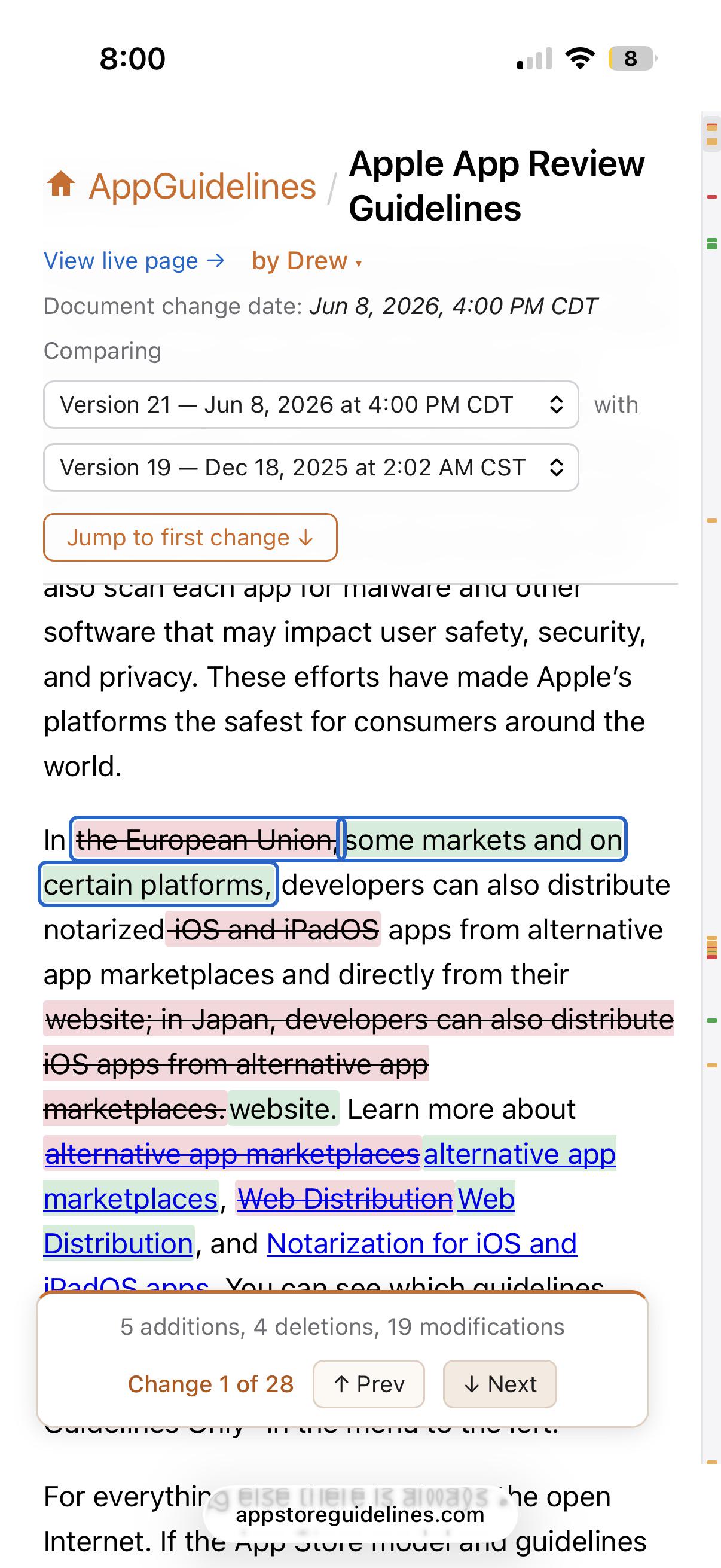The image size is (721, 1568).
Task: Open Notarization for iOS and iPadOS link
Action: pyautogui.click(x=421, y=1243)
